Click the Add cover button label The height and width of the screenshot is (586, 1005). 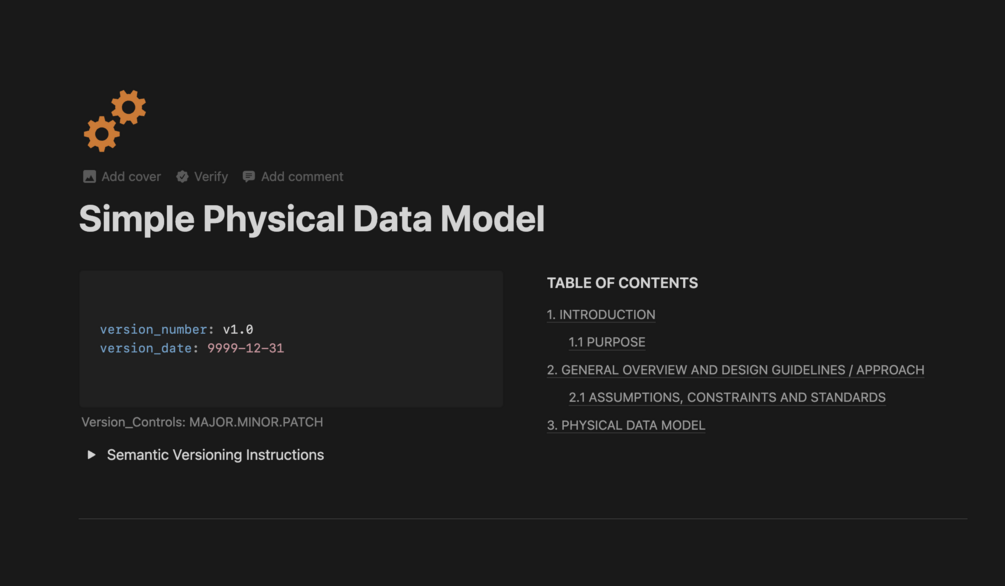131,177
